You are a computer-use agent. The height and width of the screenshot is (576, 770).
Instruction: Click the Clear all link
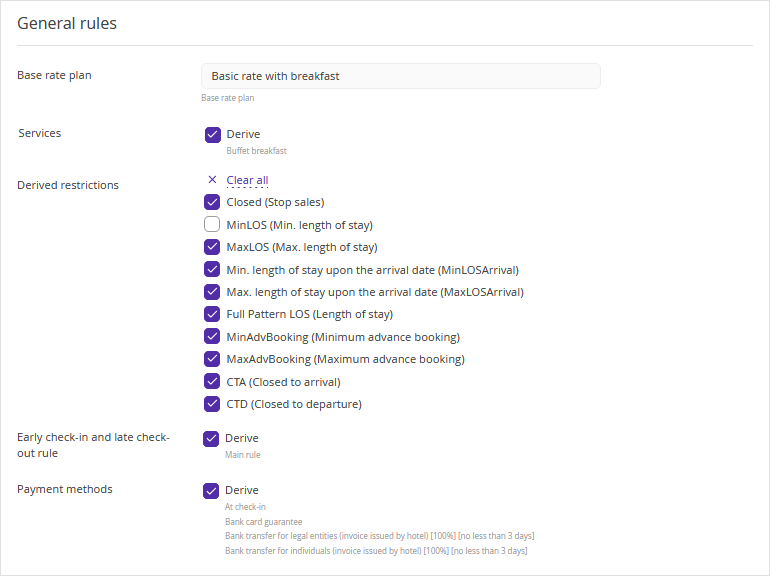pos(247,180)
